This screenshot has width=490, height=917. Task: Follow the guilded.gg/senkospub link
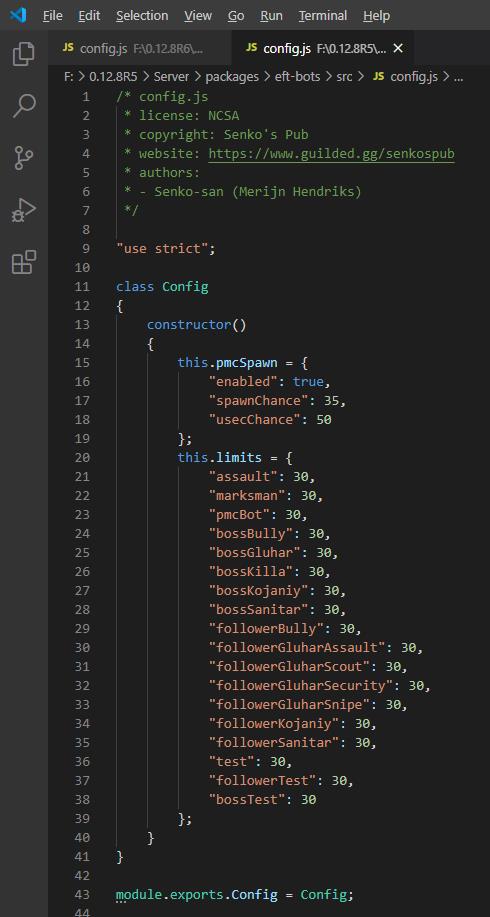click(332, 154)
